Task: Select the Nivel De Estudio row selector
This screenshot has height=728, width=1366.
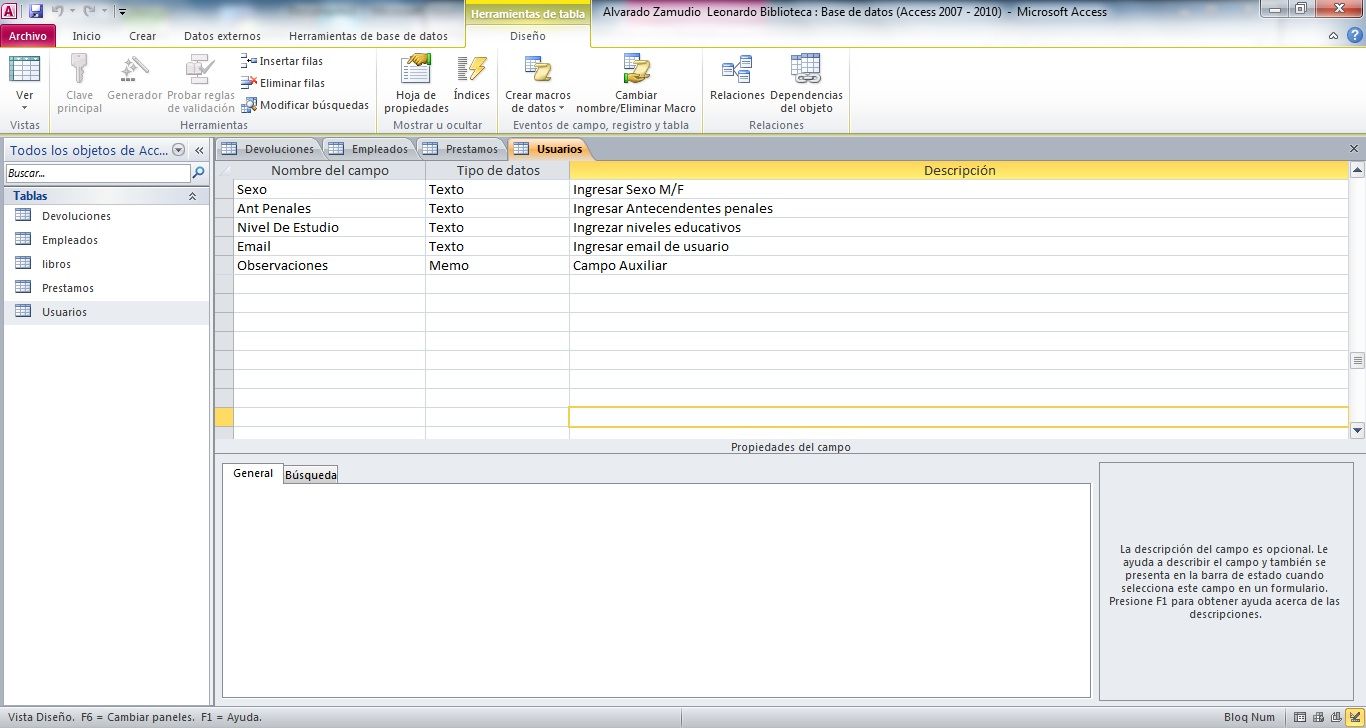Action: coord(224,228)
